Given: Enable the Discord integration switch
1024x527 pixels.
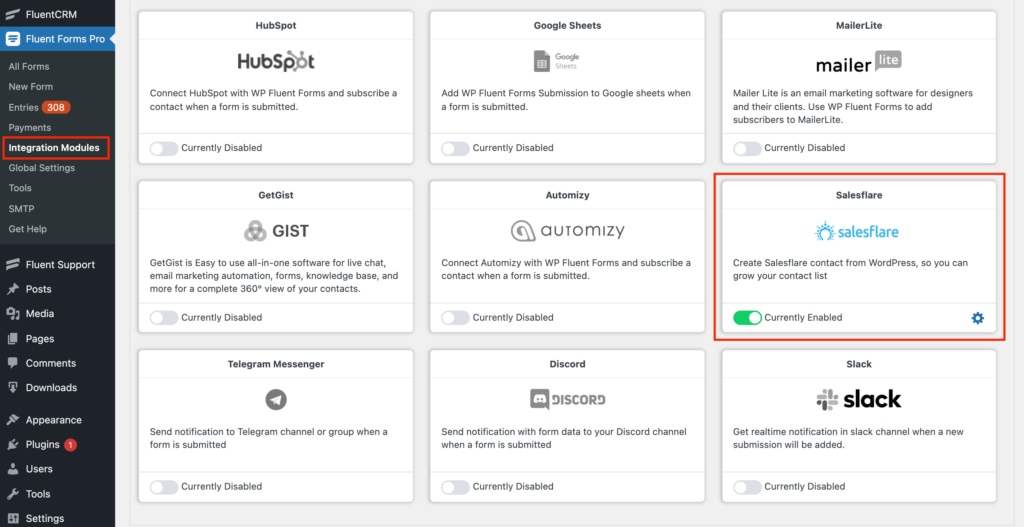Looking at the screenshot, I should 455,487.
